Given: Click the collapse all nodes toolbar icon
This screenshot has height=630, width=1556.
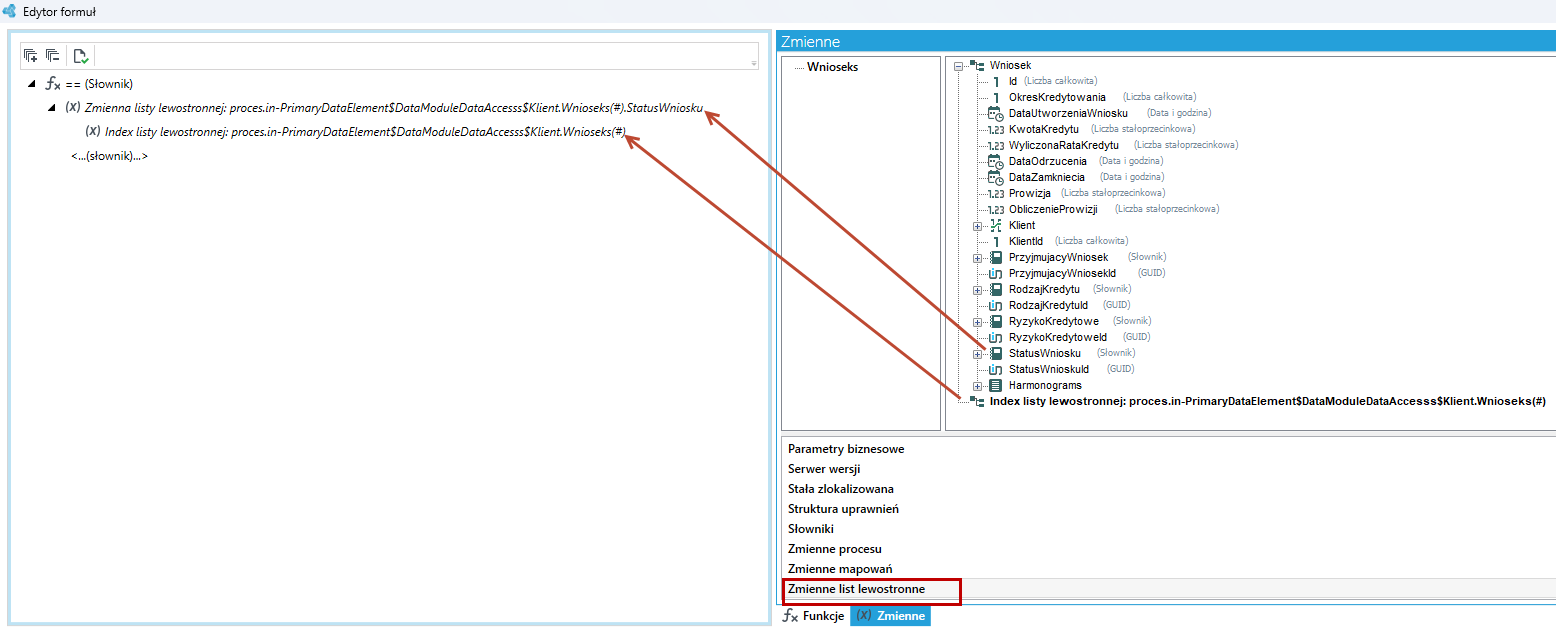Looking at the screenshot, I should click(52, 56).
